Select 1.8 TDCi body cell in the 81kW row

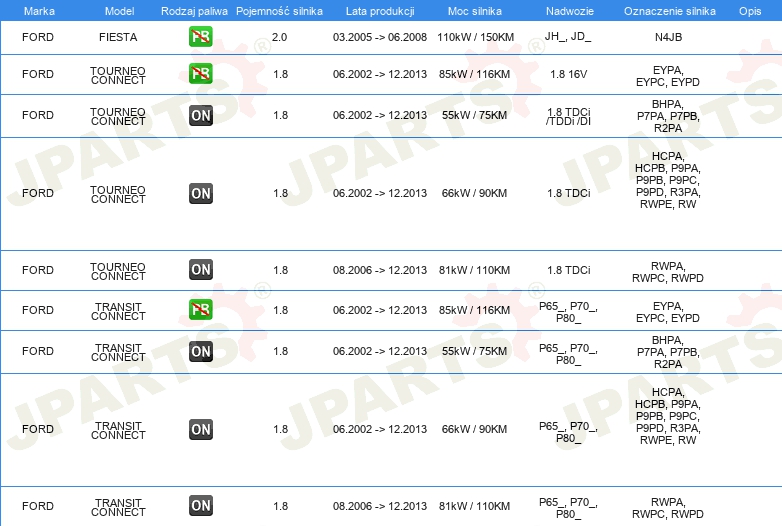click(569, 270)
